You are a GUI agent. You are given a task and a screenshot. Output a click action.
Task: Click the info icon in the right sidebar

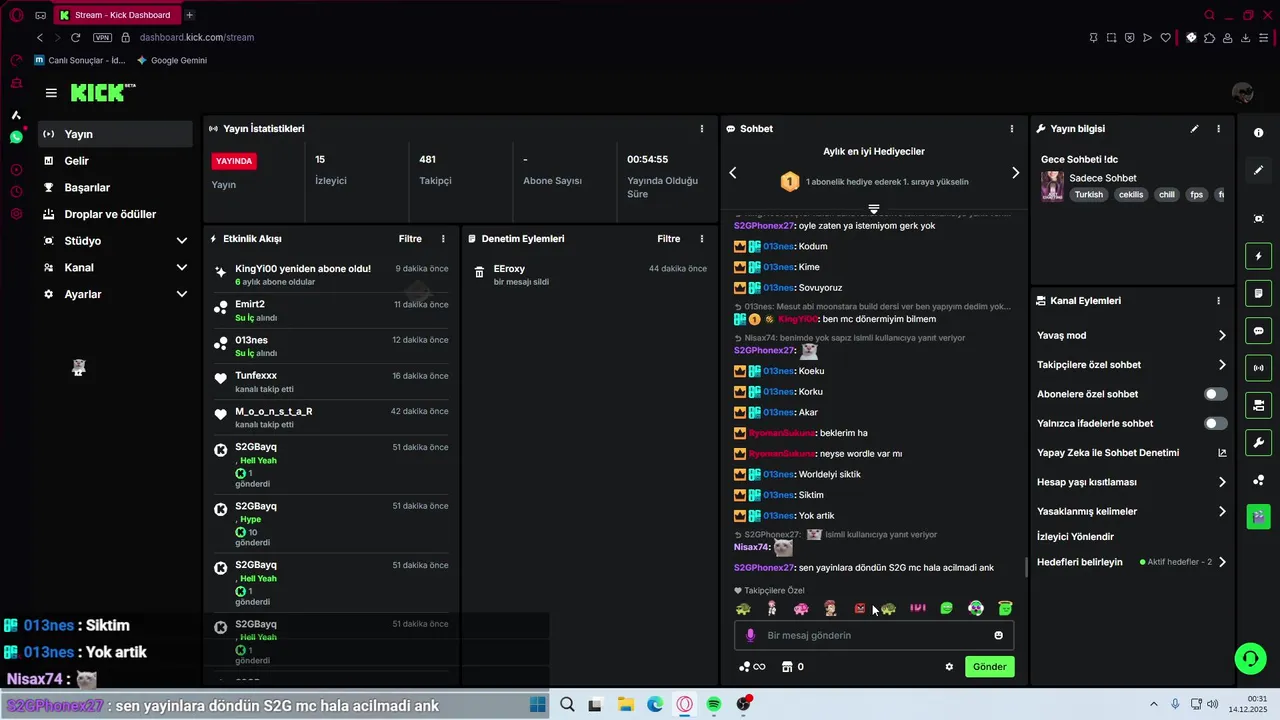(1258, 133)
